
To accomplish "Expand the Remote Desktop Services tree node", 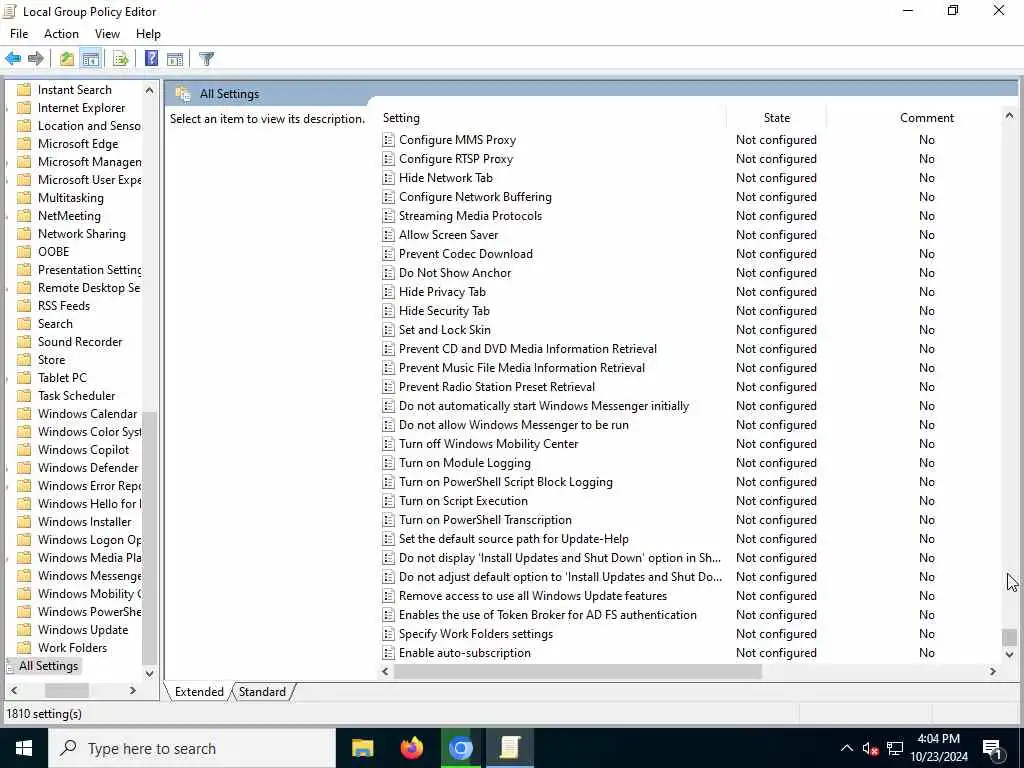I will click(x=8, y=288).
